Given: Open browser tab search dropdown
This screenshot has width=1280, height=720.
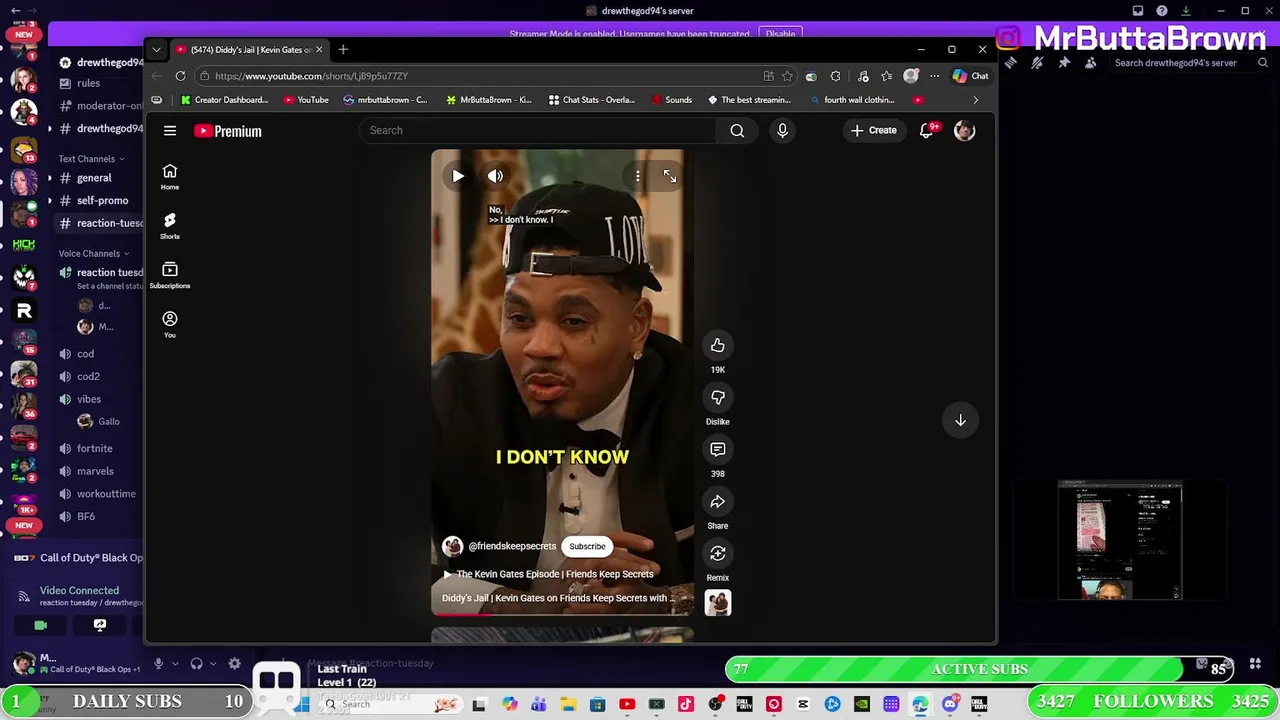Looking at the screenshot, I should tap(156, 50).
